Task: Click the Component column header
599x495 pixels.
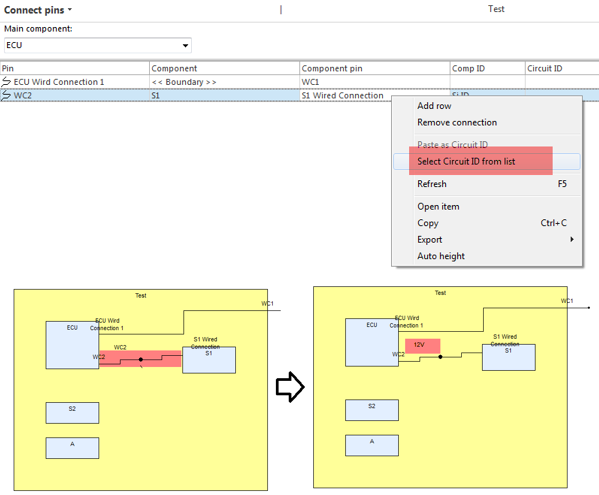Action: coord(224,68)
